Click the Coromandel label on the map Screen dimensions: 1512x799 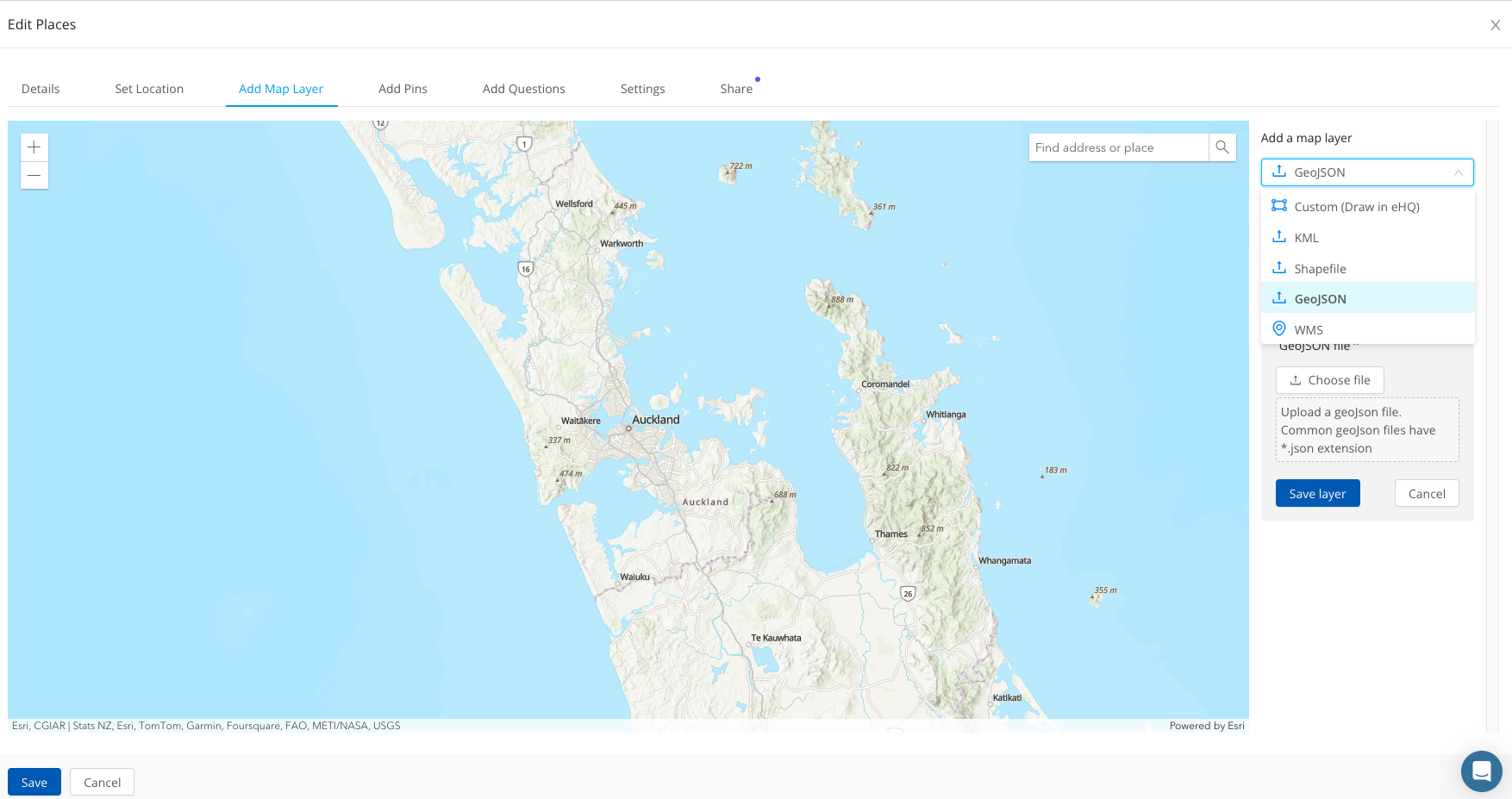click(x=885, y=384)
